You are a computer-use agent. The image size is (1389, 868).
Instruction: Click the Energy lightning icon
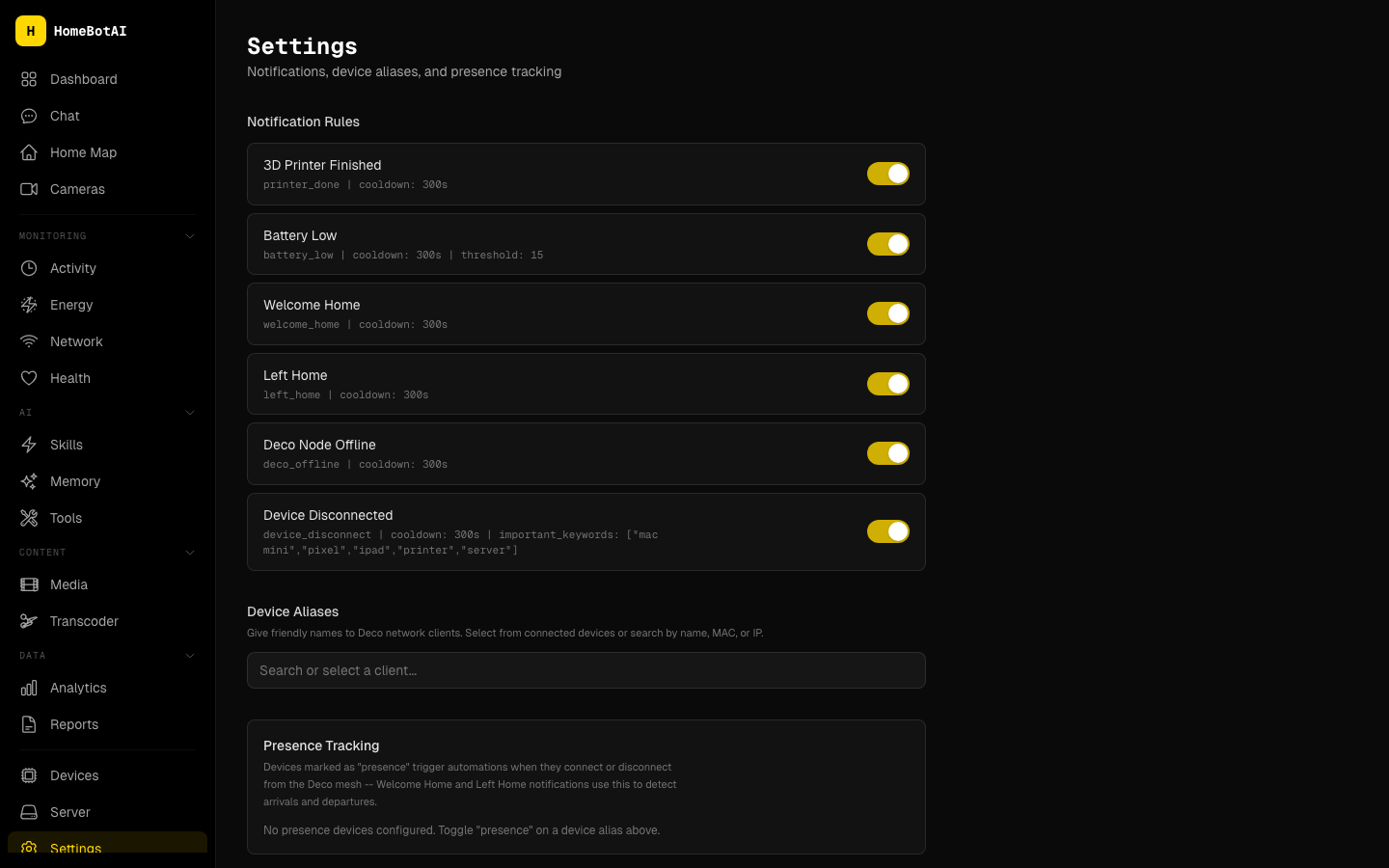click(x=29, y=305)
